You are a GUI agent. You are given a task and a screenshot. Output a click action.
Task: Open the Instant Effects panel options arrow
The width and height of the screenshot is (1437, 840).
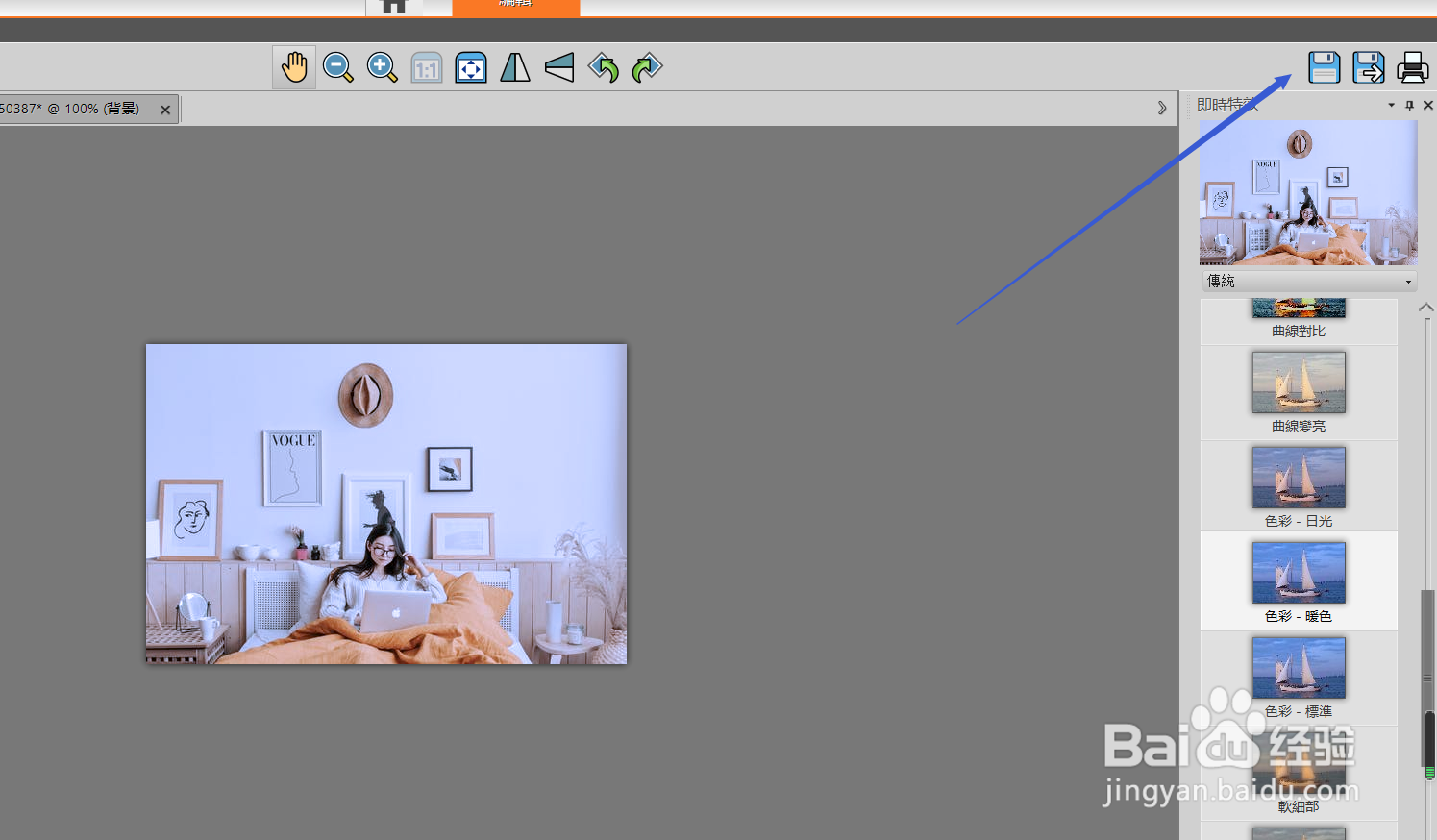point(1391,105)
